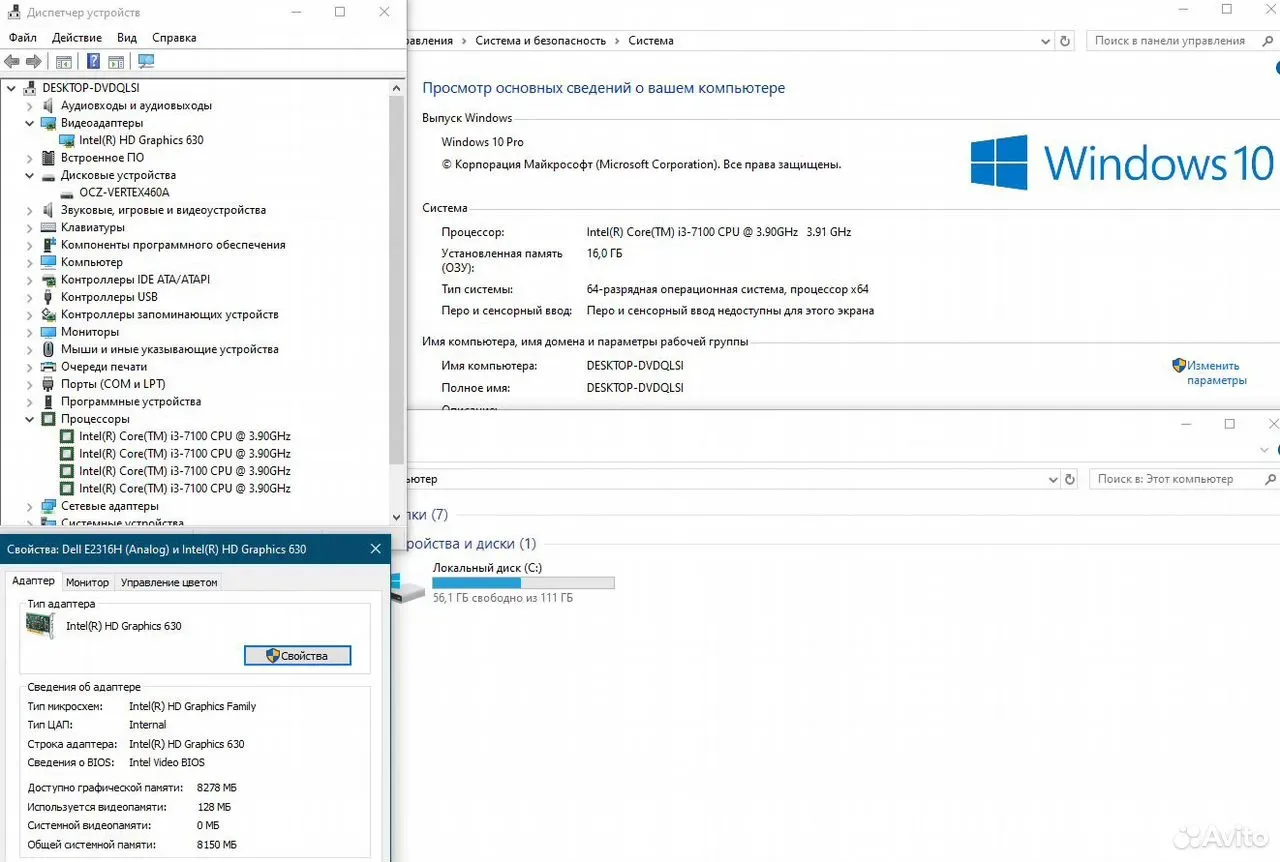The image size is (1280, 862).
Task: Click the Forward arrow in Device Manager toolbar
Action: click(33, 62)
